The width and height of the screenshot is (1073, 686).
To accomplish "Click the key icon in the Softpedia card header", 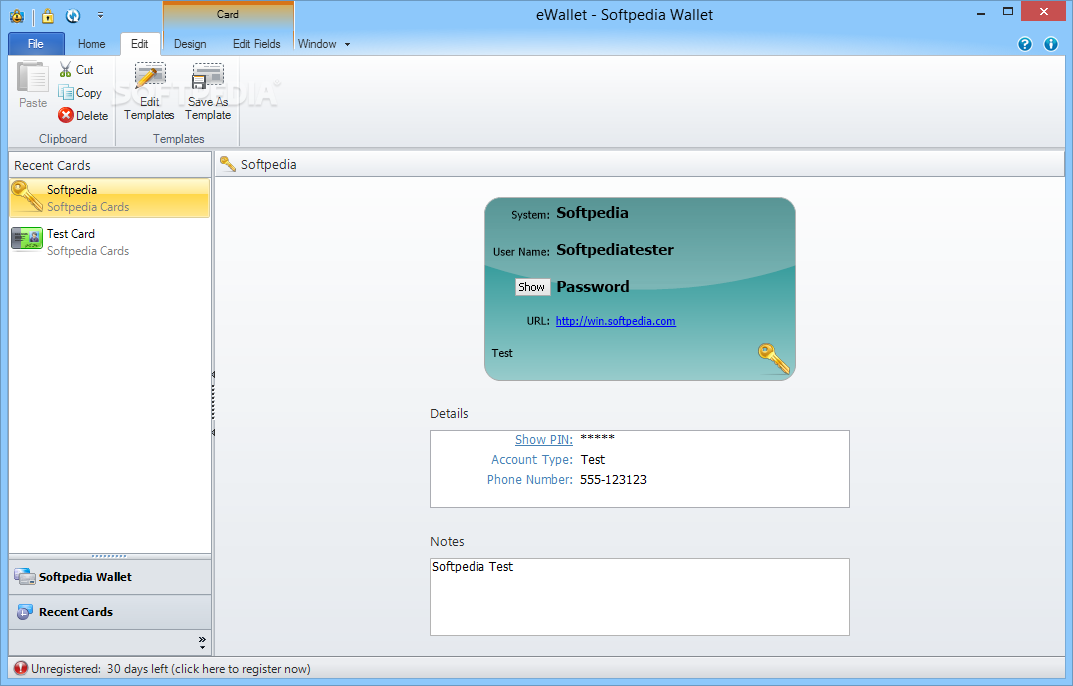I will tap(228, 164).
